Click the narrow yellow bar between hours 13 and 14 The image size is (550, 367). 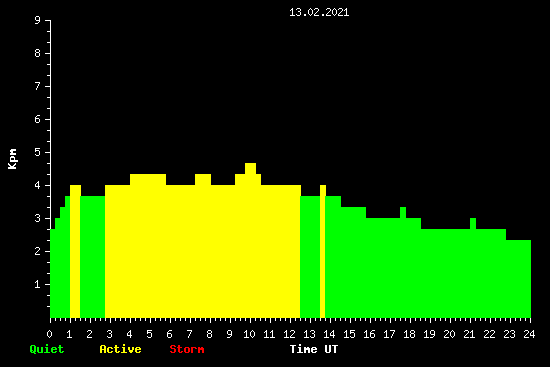(323, 251)
